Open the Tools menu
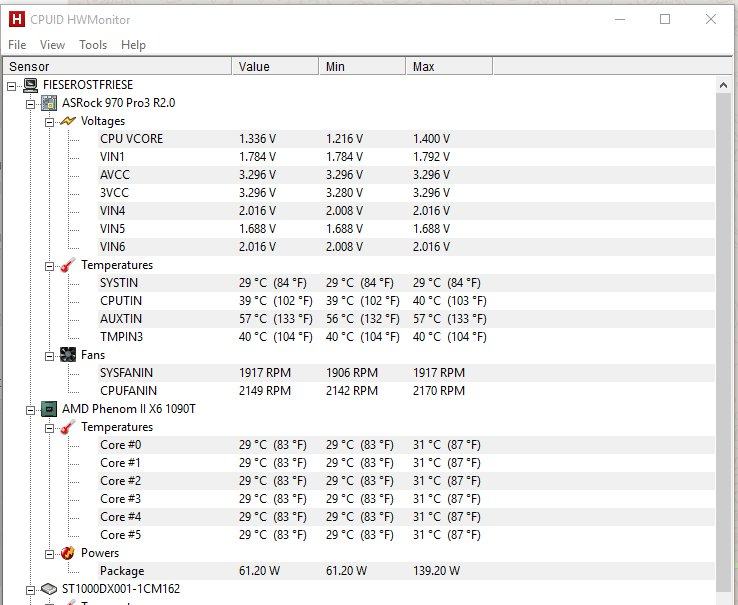Image resolution: width=738 pixels, height=605 pixels. tap(93, 45)
